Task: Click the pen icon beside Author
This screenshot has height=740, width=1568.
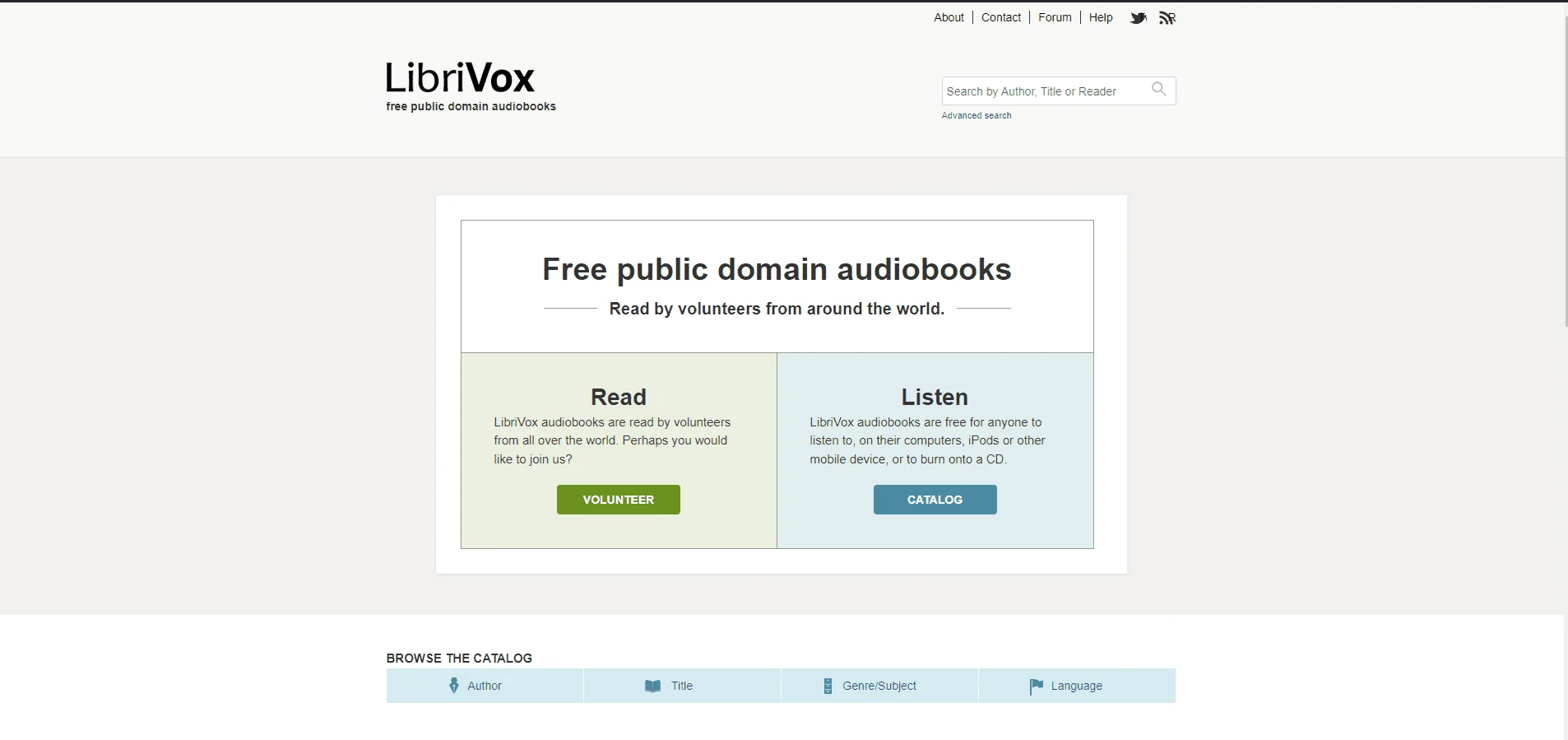Action: [x=454, y=685]
